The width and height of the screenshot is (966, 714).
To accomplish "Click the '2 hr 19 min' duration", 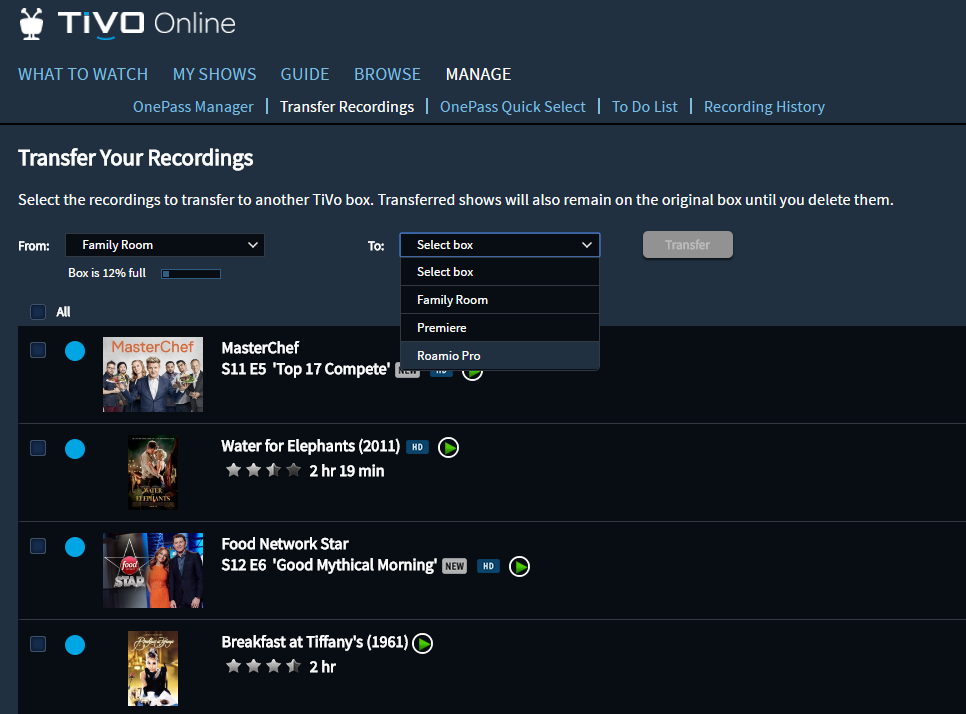I will pyautogui.click(x=347, y=471).
